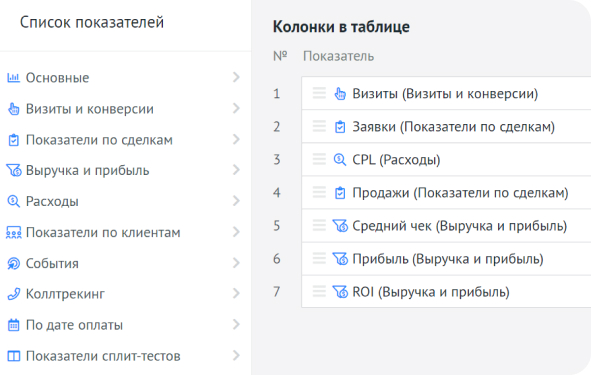
Task: Select the 'ROI (Выручка и прибыль)' text
Action: tap(431, 292)
